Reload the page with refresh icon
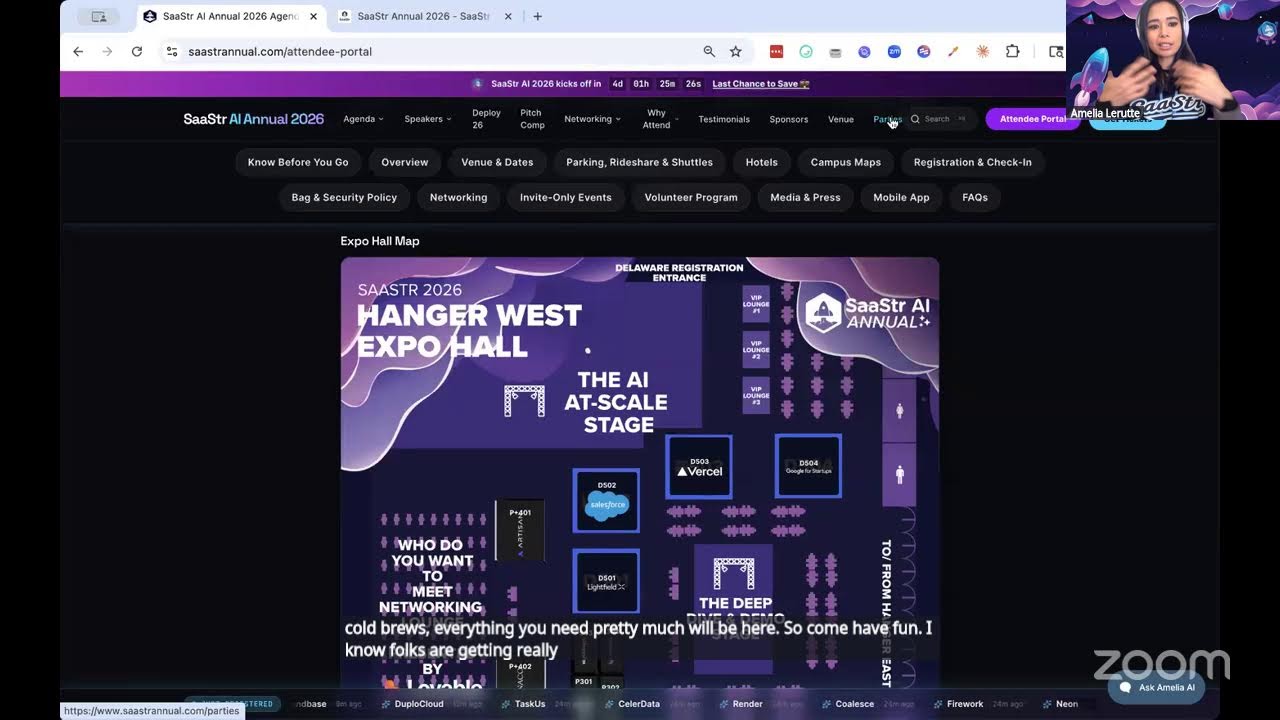The width and height of the screenshot is (1280, 720). click(x=137, y=51)
